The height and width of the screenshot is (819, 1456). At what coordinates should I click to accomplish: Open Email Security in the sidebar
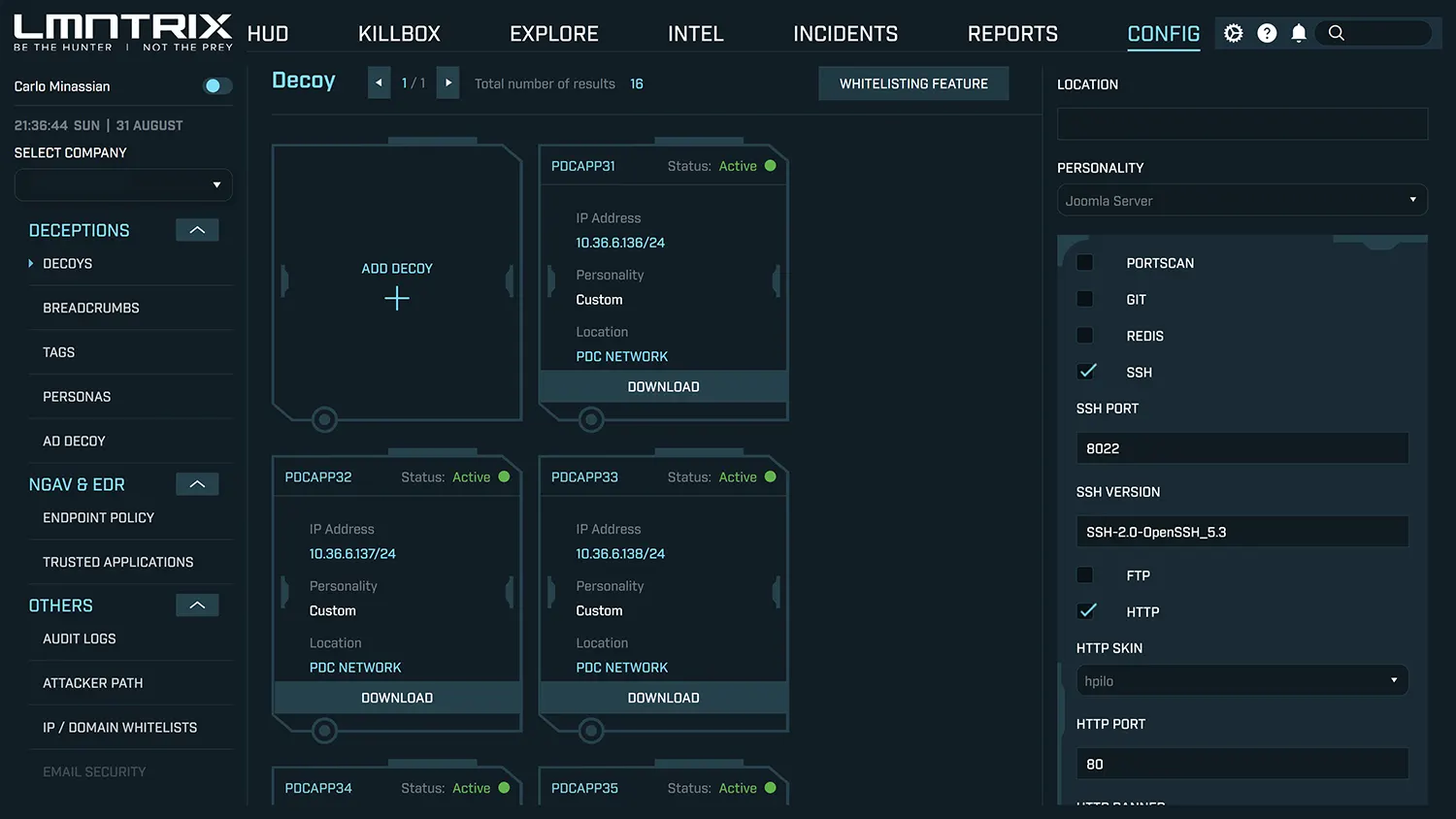tap(94, 771)
